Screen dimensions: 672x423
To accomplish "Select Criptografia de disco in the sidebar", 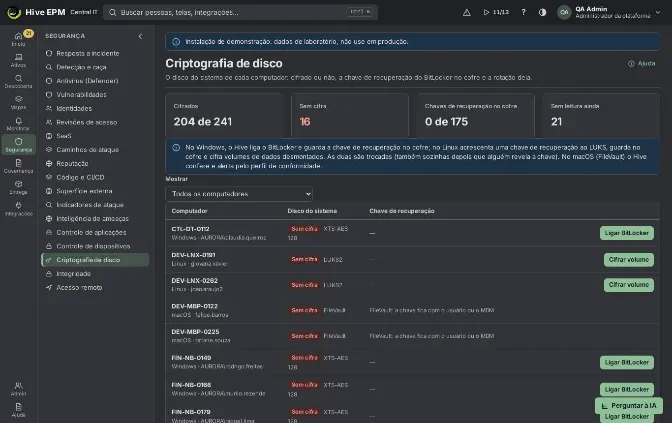I will (x=95, y=260).
